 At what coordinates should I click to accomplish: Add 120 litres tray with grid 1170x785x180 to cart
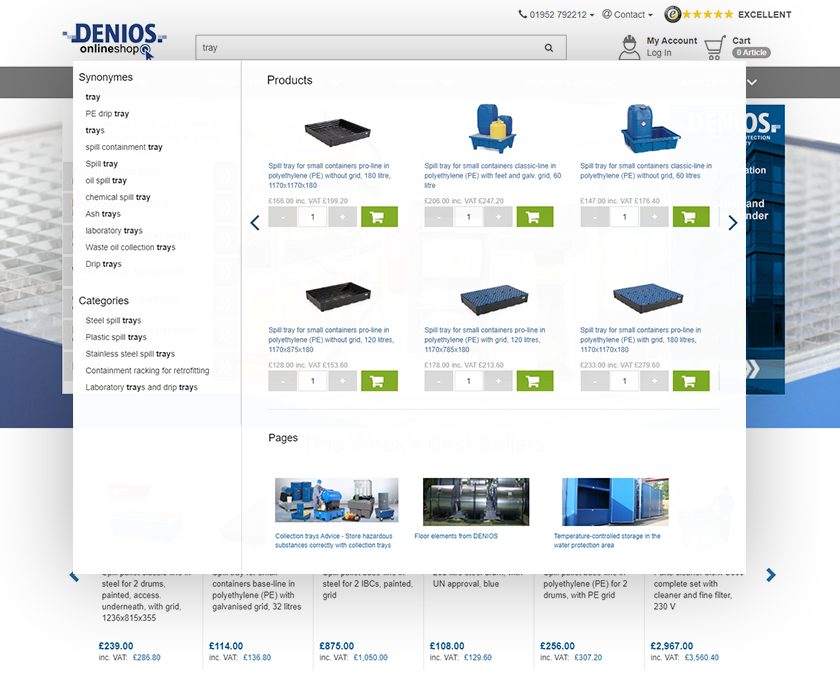point(535,381)
